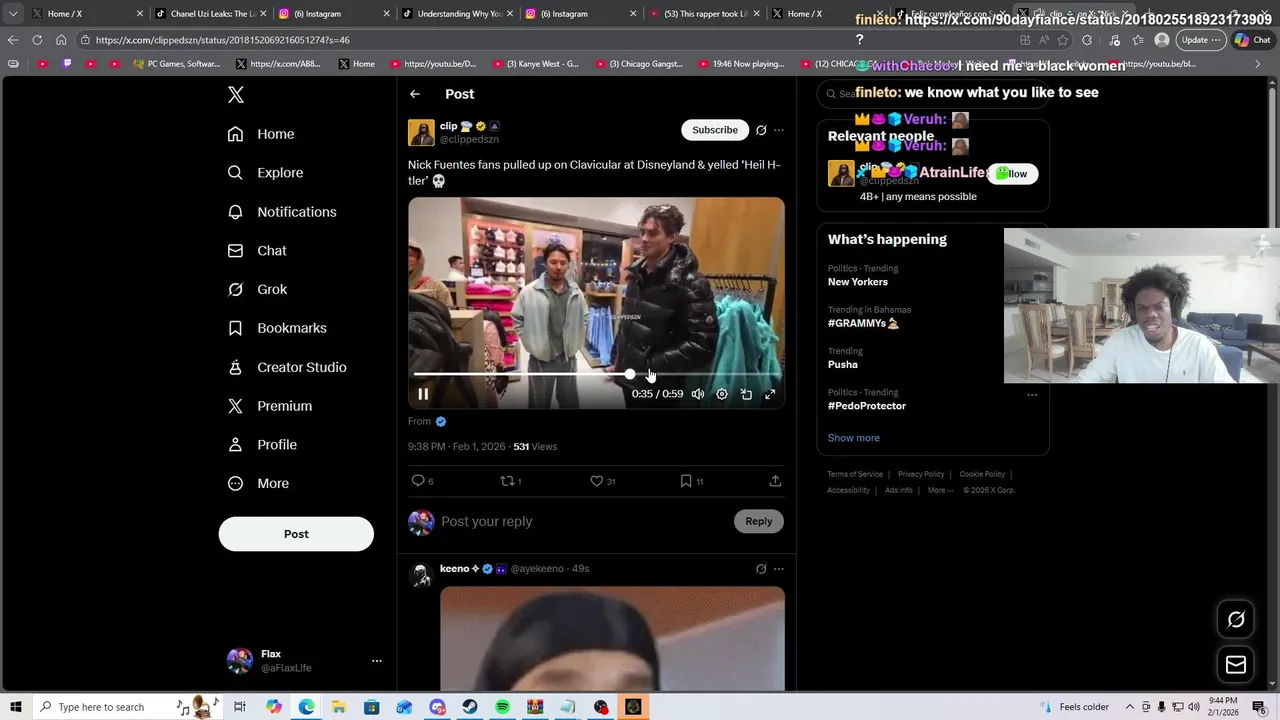
Task: Open the Terms of Service link
Action: 855,474
